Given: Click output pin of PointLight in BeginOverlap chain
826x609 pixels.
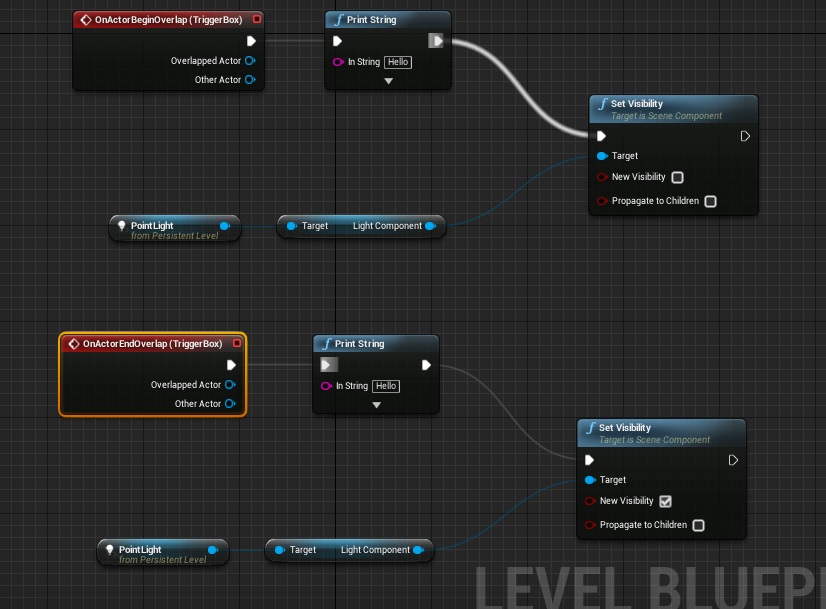Looking at the screenshot, I should point(225,226).
